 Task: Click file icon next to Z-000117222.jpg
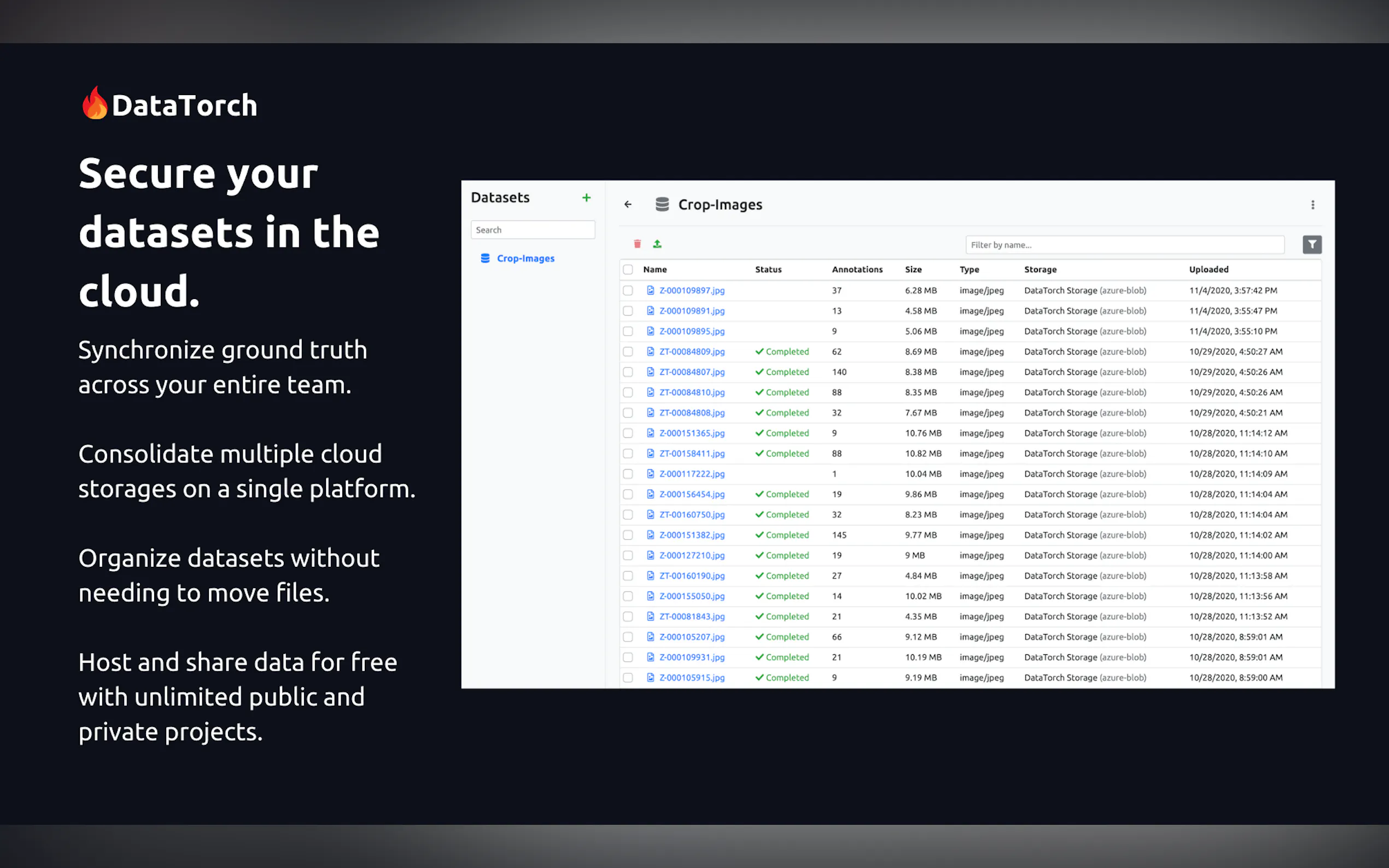point(651,473)
